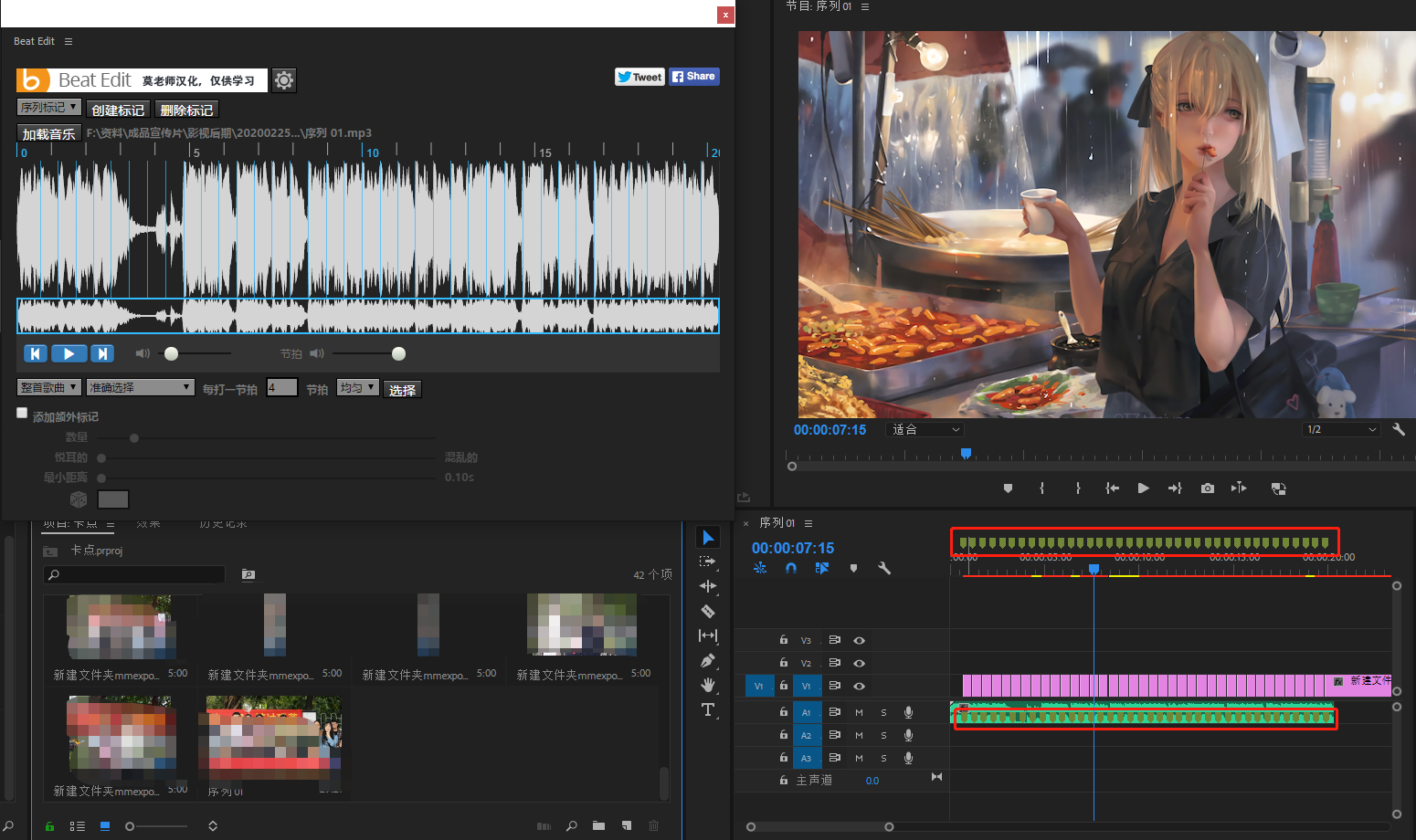The image size is (1416, 840).
Task: Add a marker from timeline header
Action: (x=853, y=568)
